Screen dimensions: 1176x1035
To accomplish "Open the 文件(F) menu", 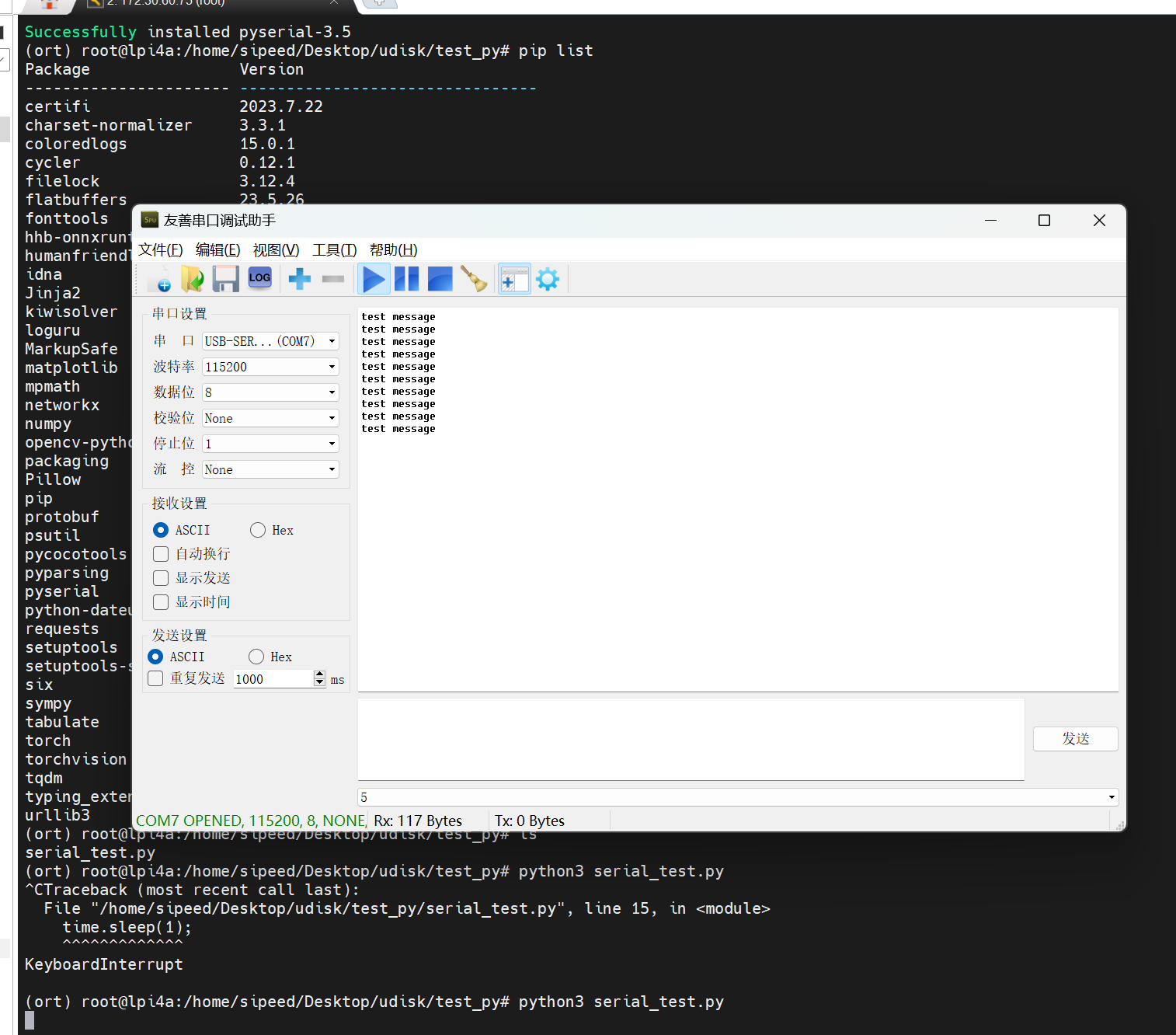I will coord(161,249).
